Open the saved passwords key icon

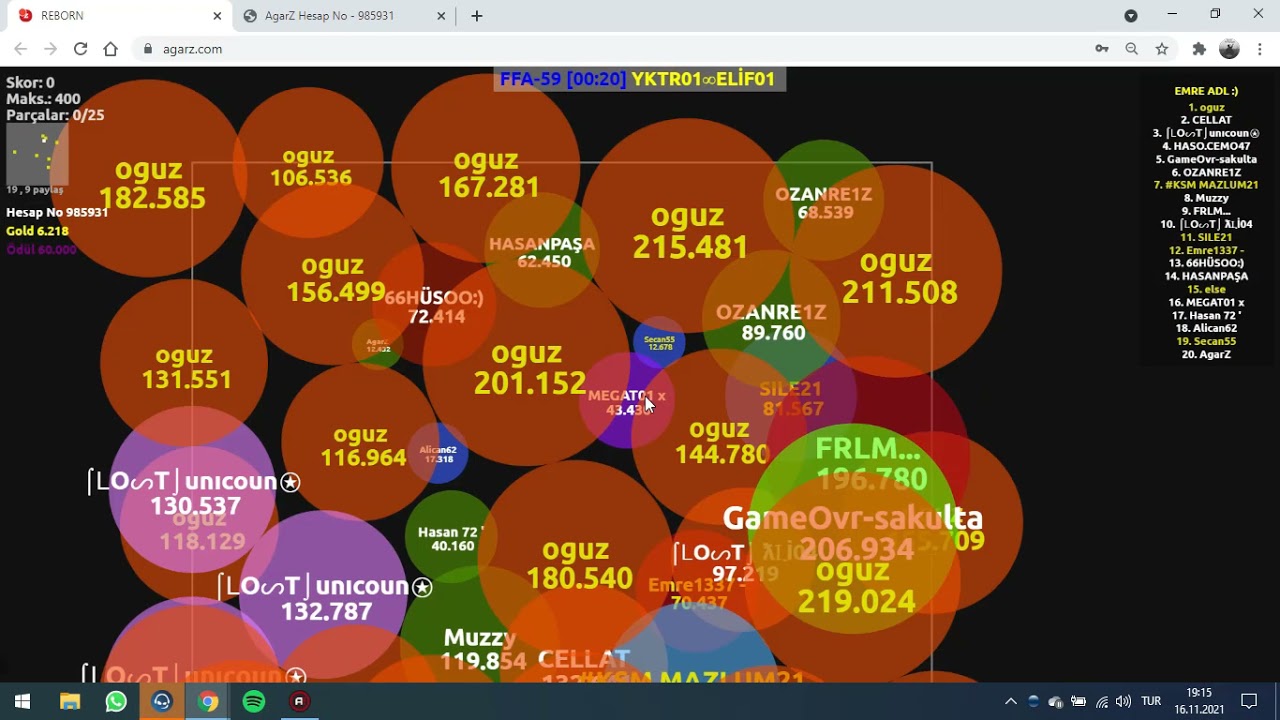tap(1102, 49)
